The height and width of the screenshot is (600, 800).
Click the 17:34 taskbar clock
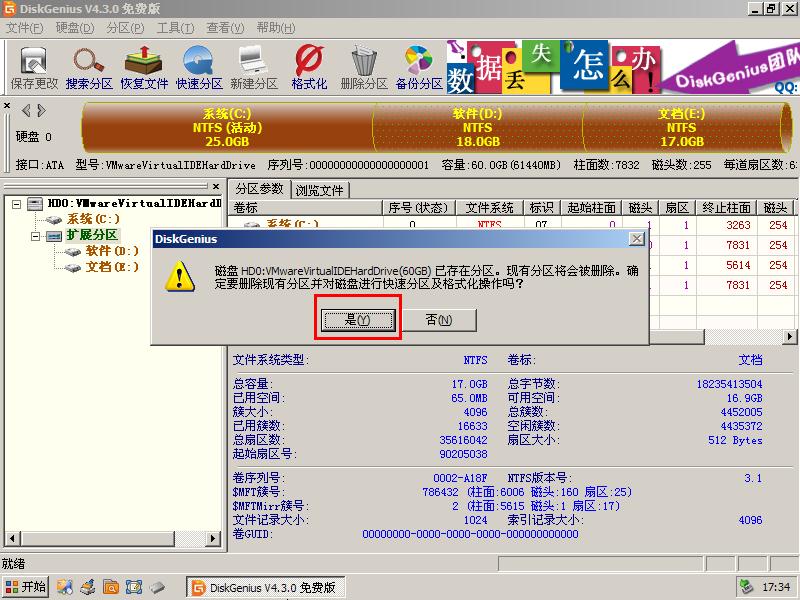click(776, 587)
